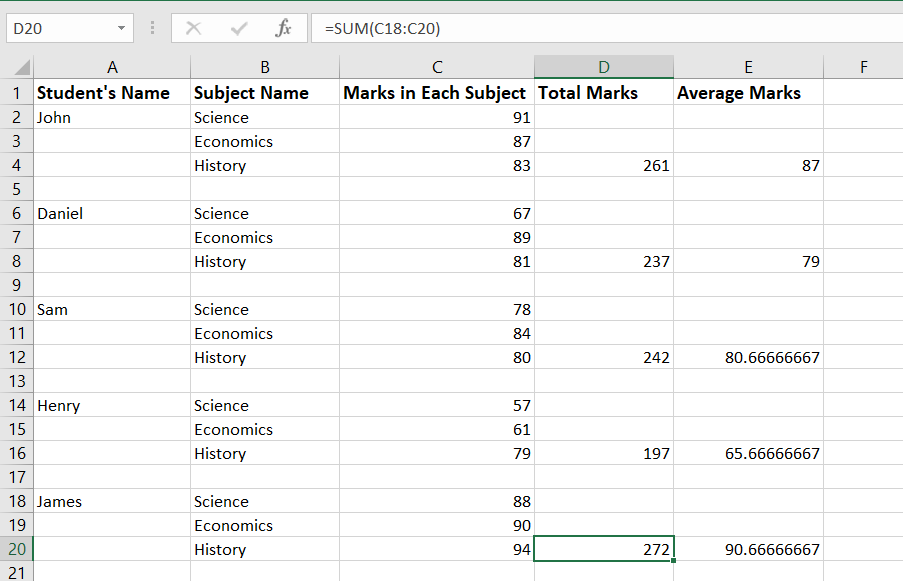This screenshot has height=581, width=903.
Task: Select column C header
Action: [437, 67]
